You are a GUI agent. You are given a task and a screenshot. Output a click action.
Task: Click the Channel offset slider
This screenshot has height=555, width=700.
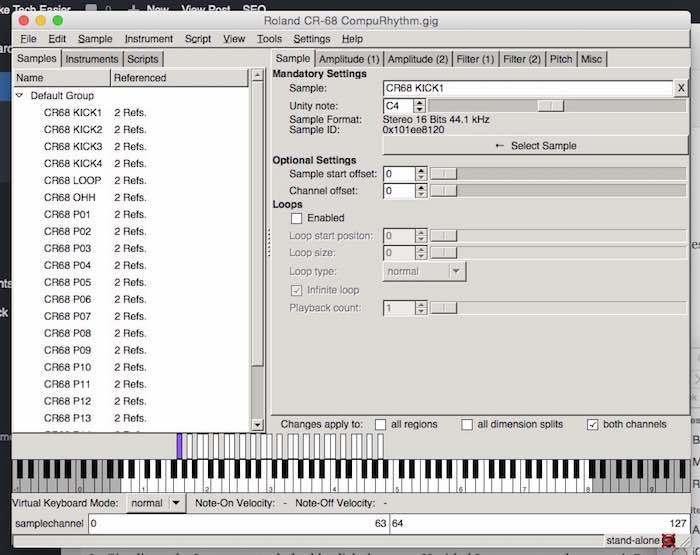(x=558, y=191)
